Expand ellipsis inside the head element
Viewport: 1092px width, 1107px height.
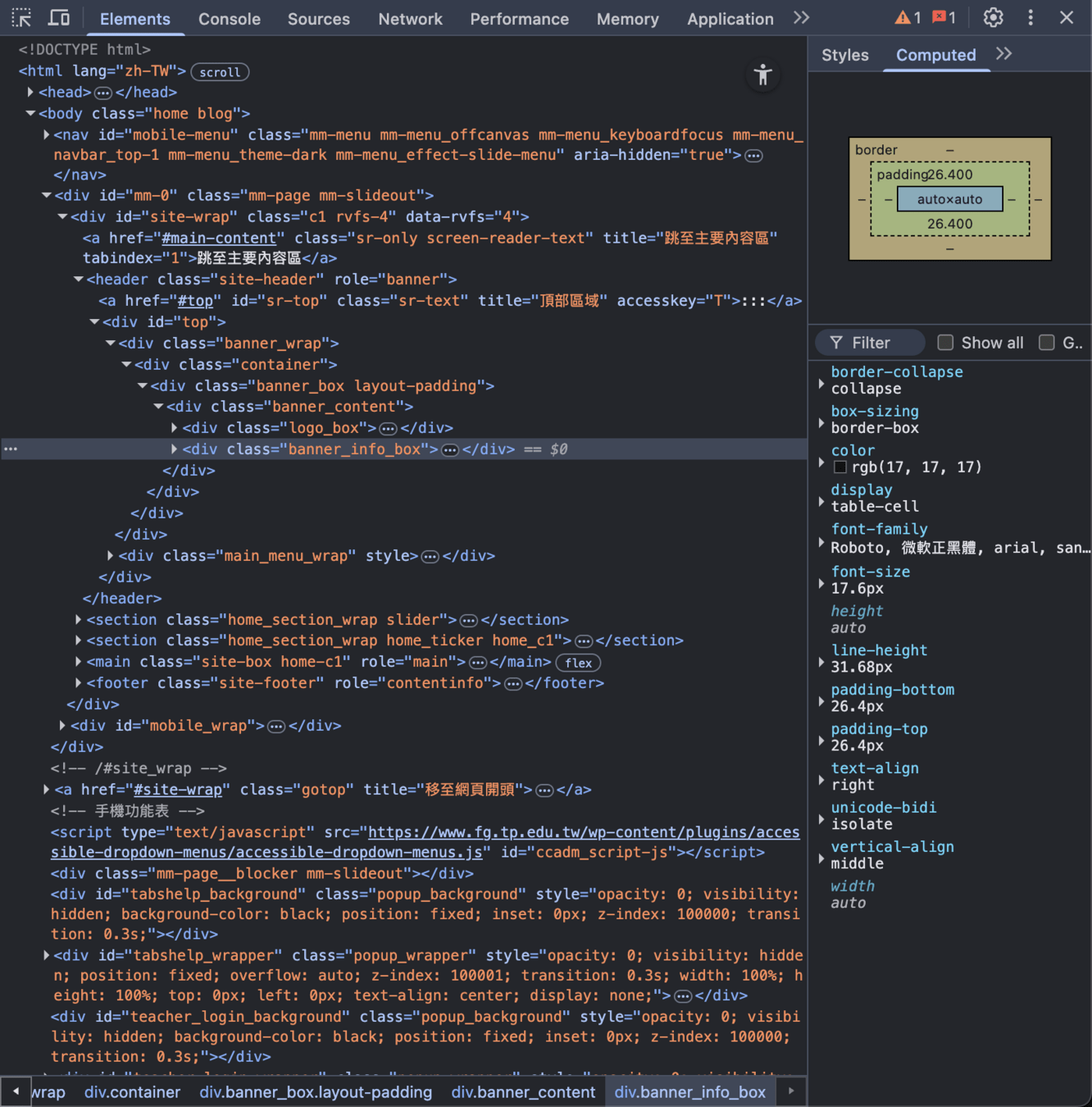[103, 93]
